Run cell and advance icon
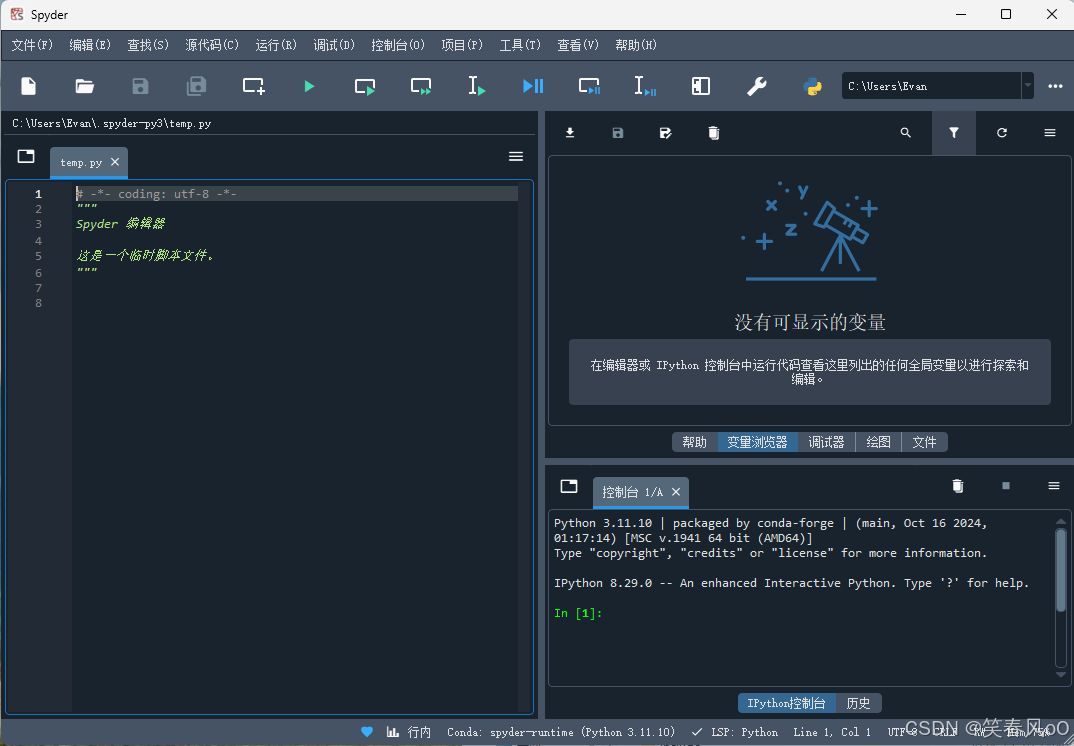Image resolution: width=1074 pixels, height=746 pixels. coord(421,86)
